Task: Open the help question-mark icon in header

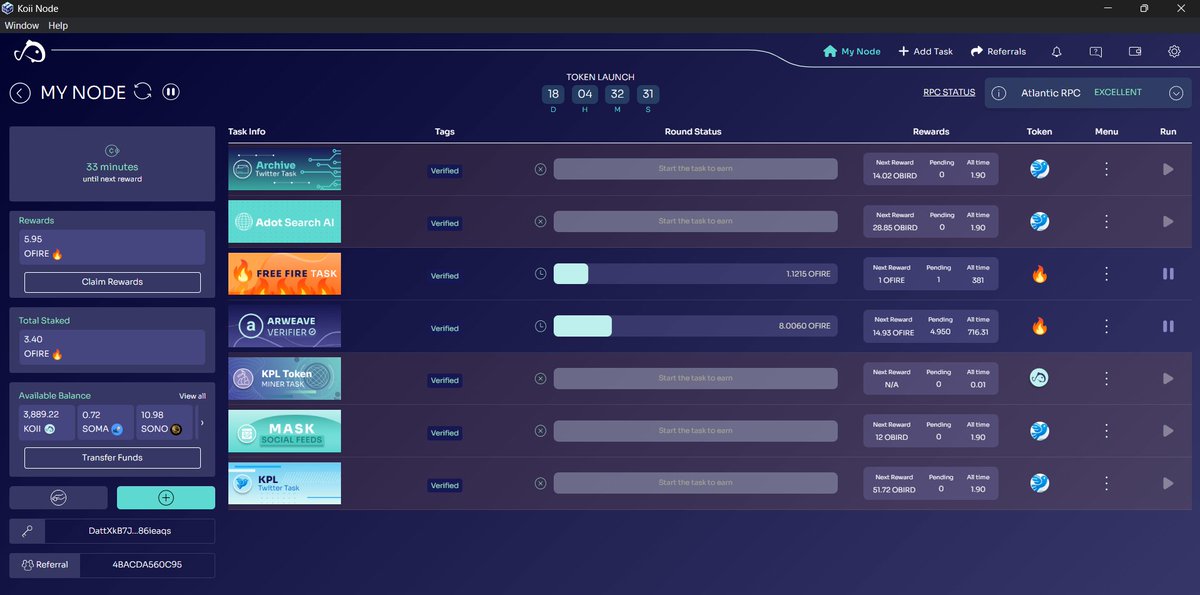Action: [1096, 51]
